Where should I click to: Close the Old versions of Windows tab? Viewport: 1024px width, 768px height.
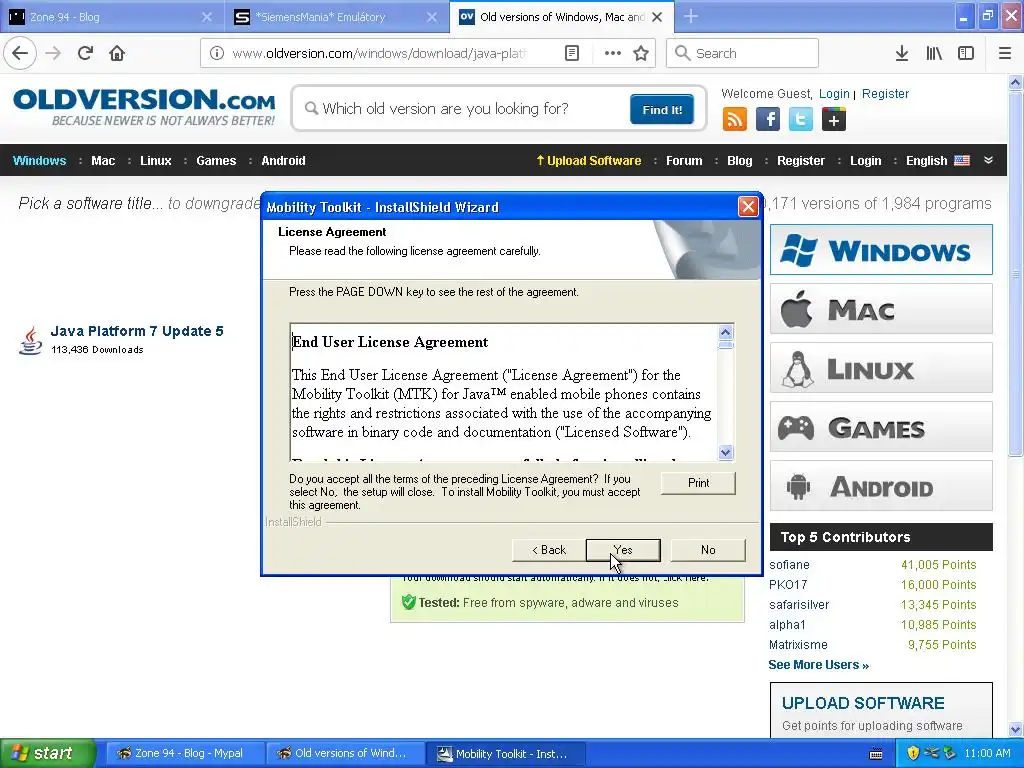(658, 17)
